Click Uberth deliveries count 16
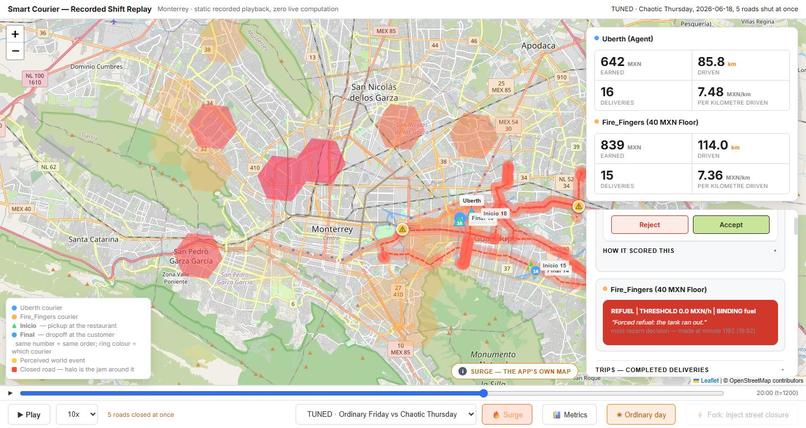The height and width of the screenshot is (428, 806). click(607, 92)
